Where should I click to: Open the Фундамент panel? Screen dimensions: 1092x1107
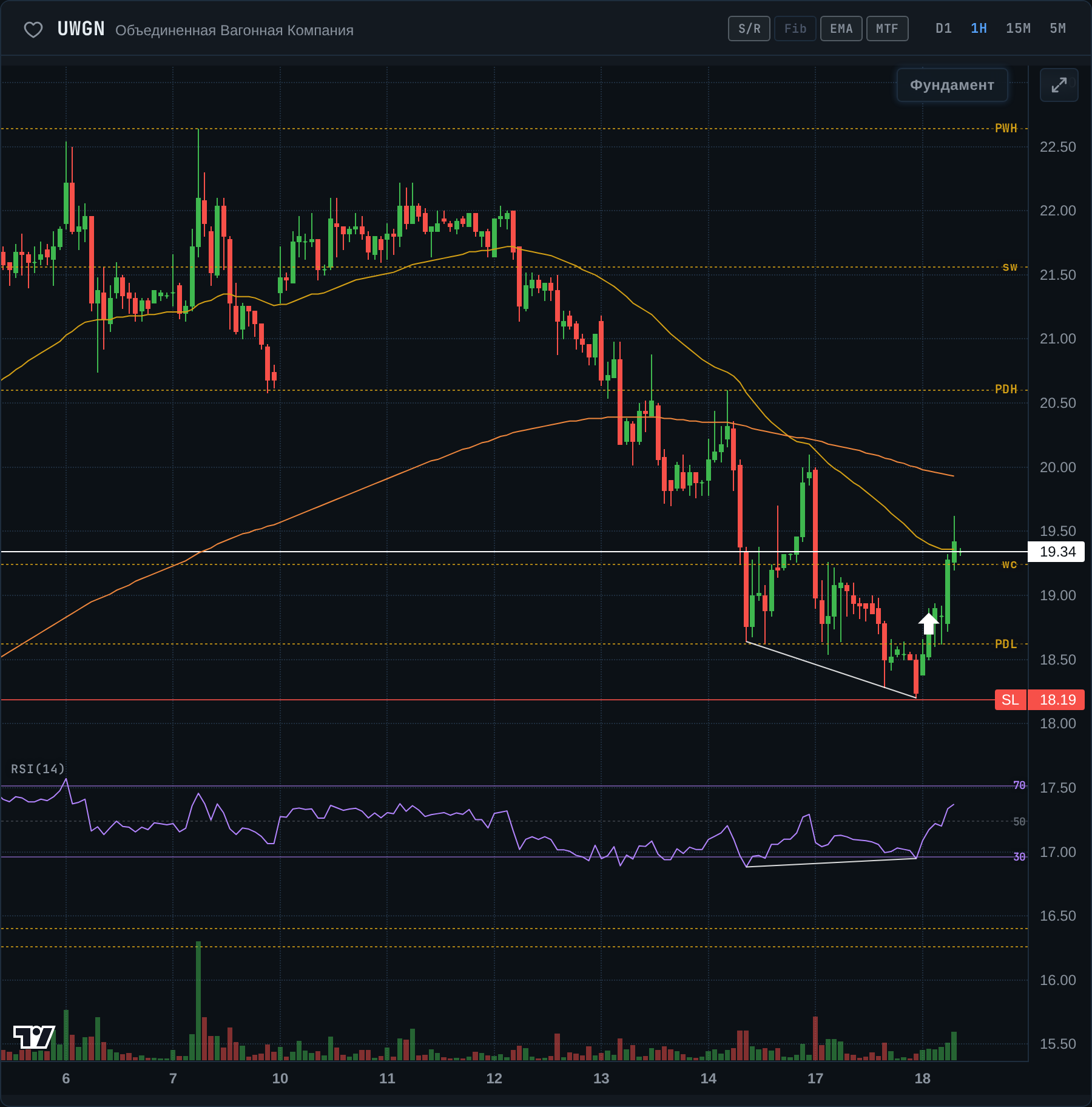click(x=952, y=85)
